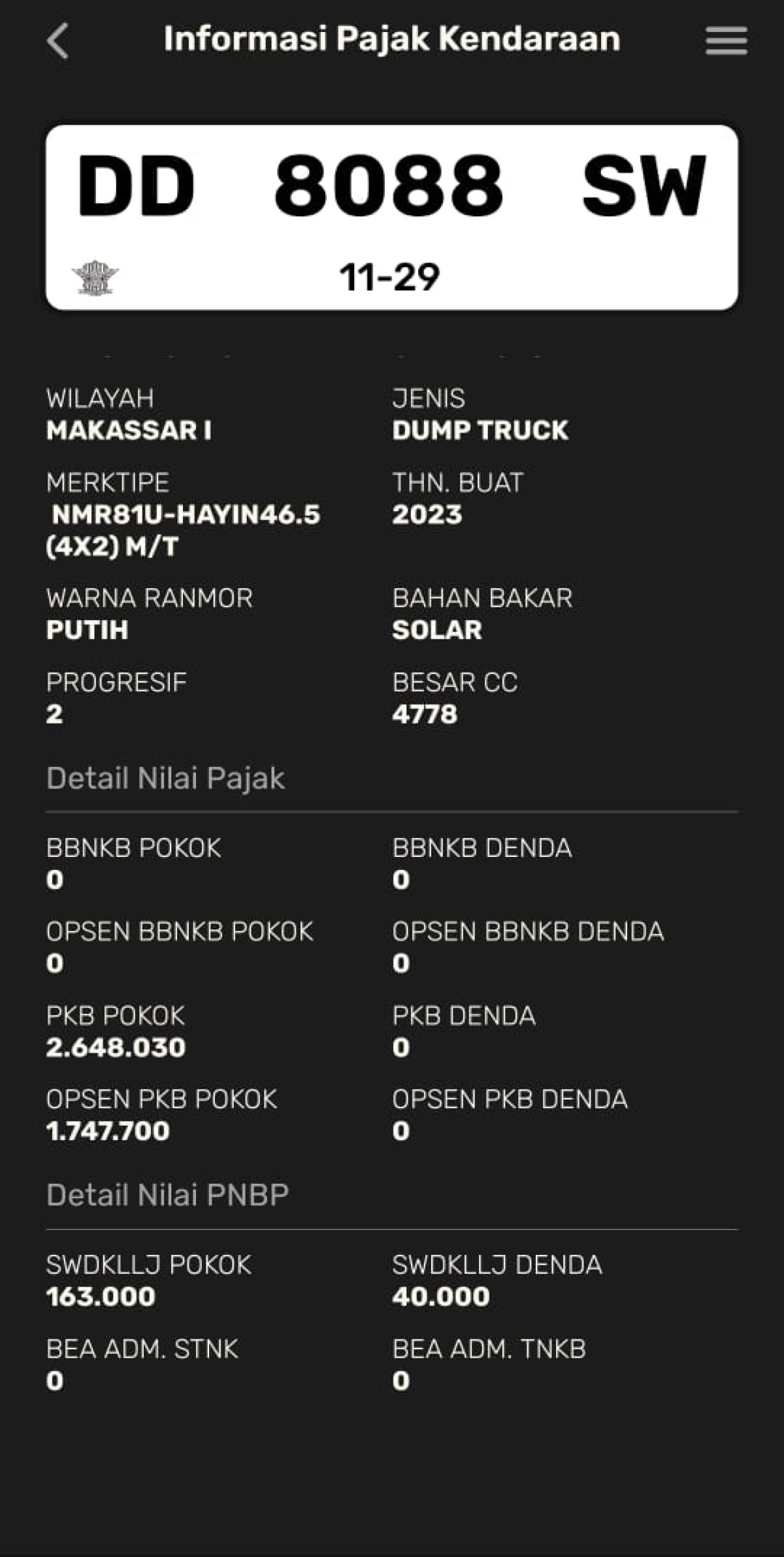Open the hamburger menu

point(727,41)
